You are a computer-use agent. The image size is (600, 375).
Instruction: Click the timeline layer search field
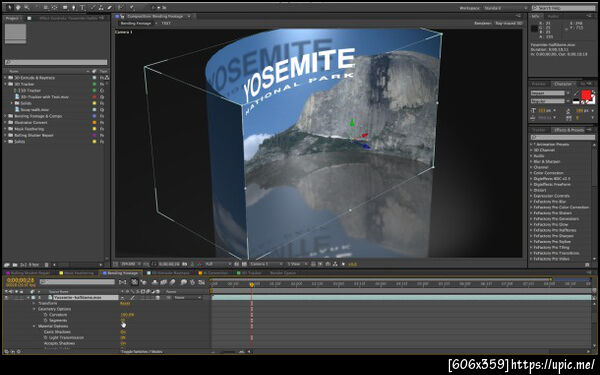[x=77, y=282]
